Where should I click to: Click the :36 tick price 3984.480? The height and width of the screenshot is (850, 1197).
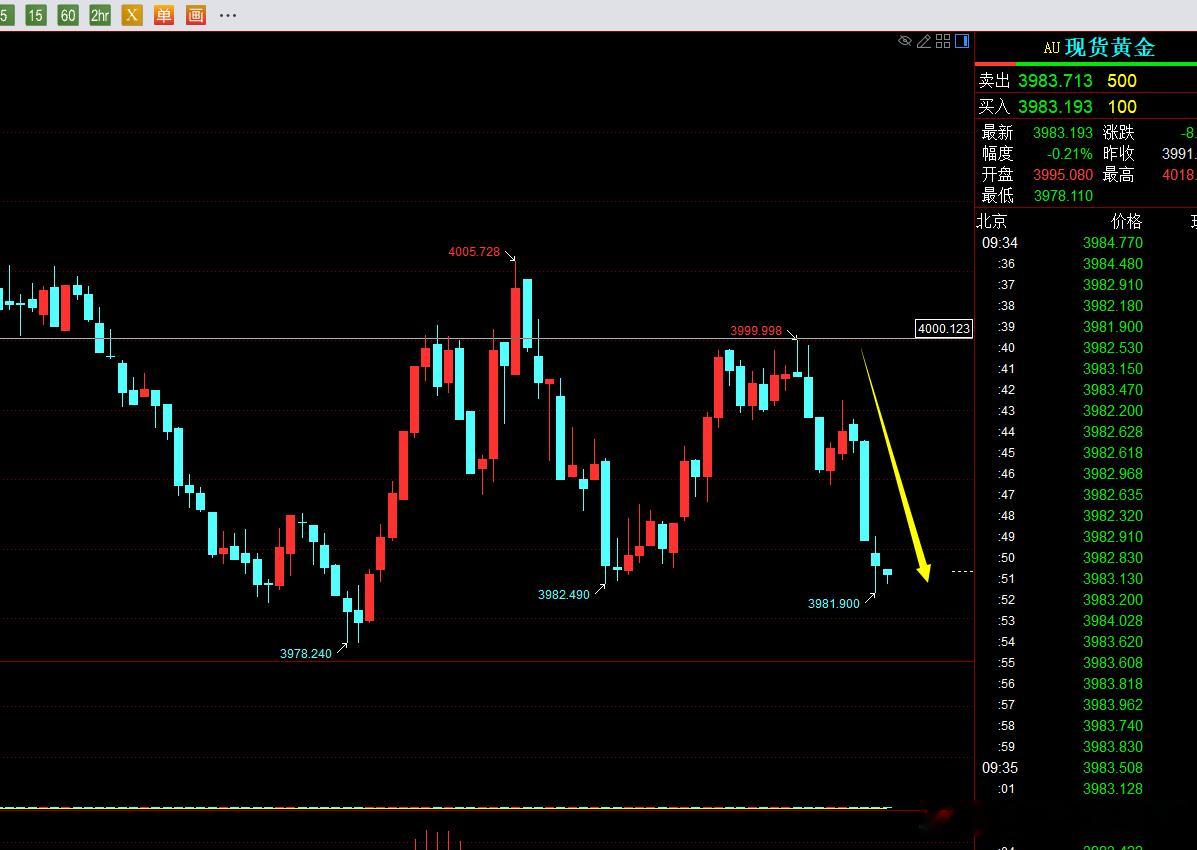click(1112, 263)
